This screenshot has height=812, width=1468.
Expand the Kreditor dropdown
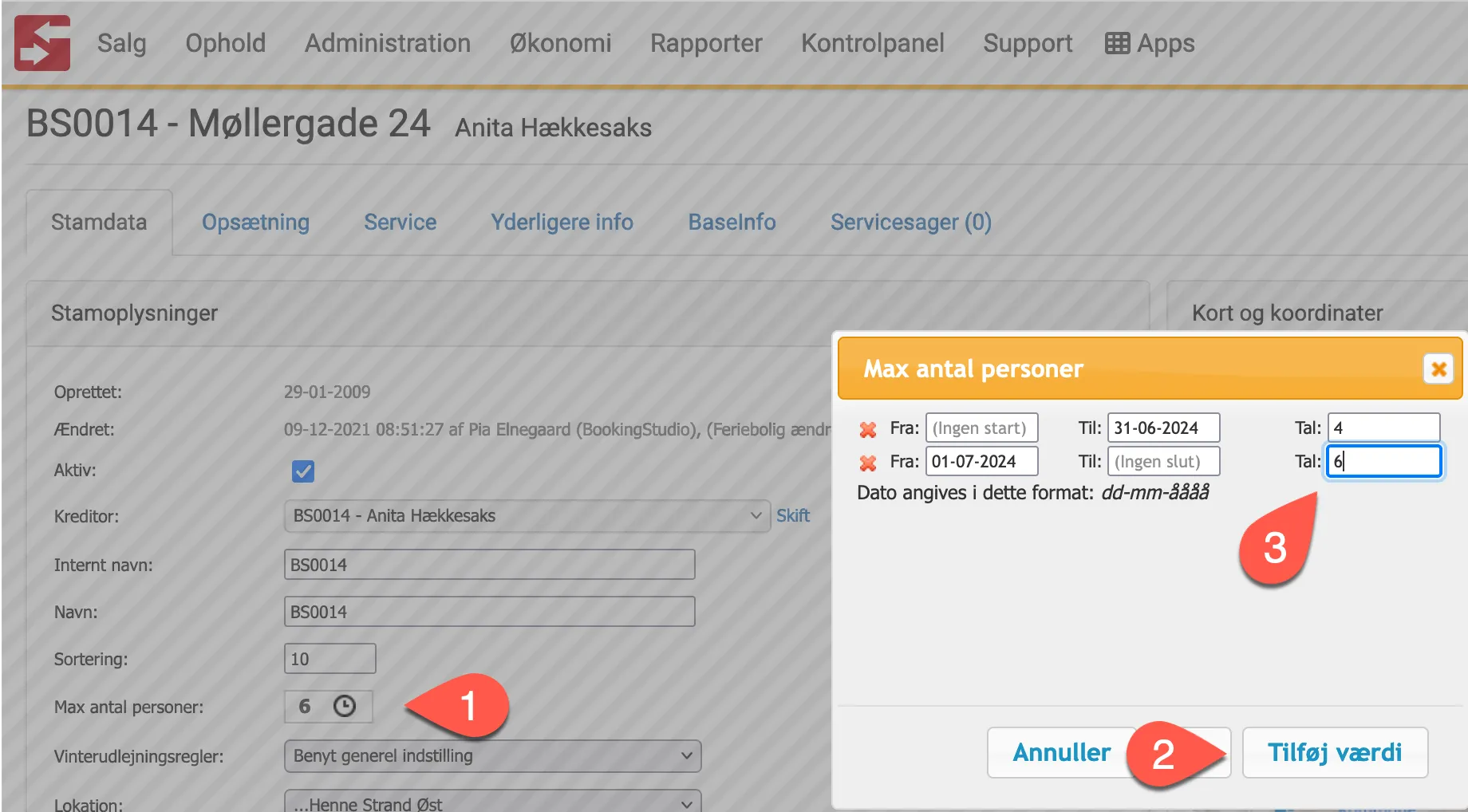(x=527, y=516)
